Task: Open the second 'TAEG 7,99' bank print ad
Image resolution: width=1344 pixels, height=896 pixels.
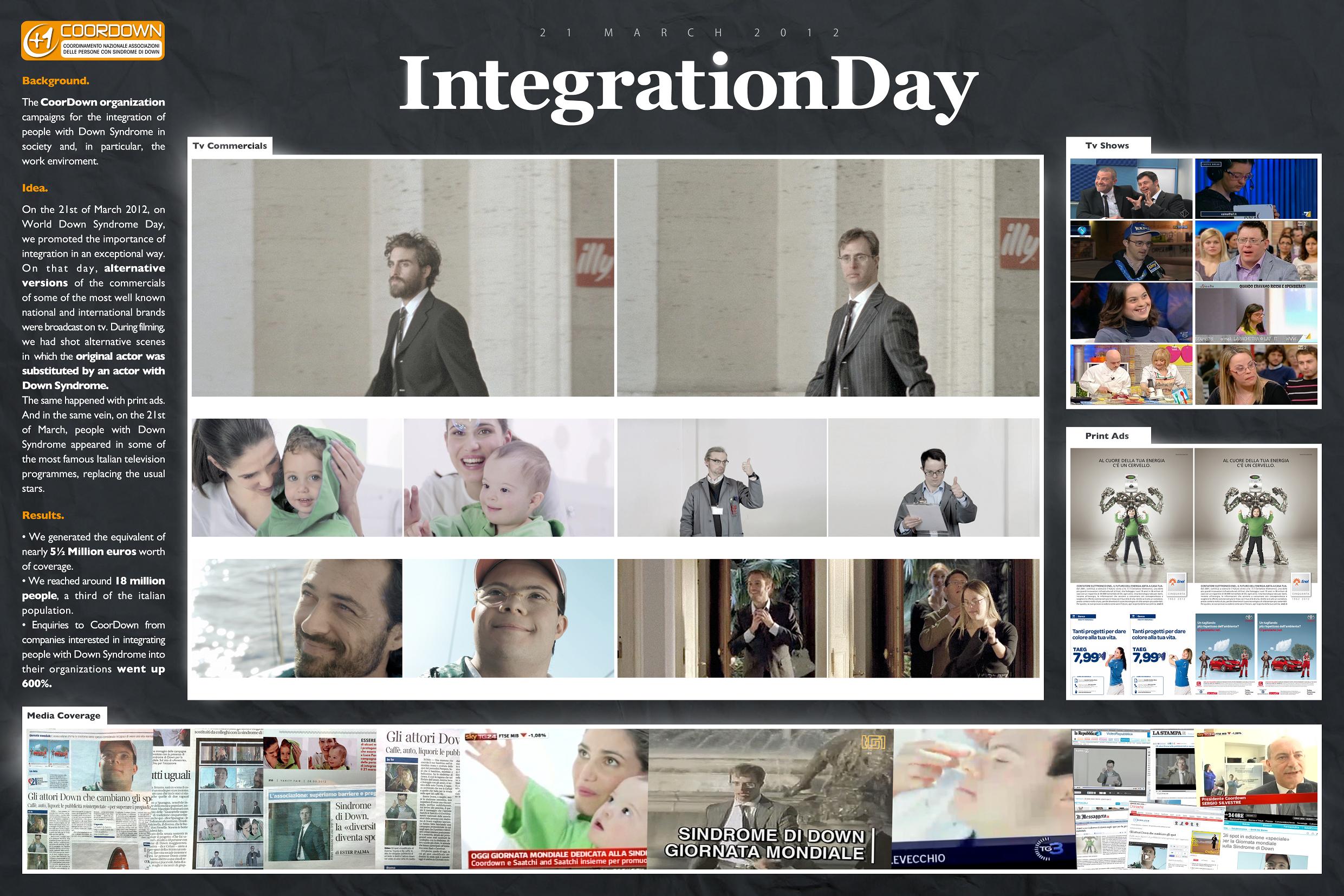Action: (1162, 655)
